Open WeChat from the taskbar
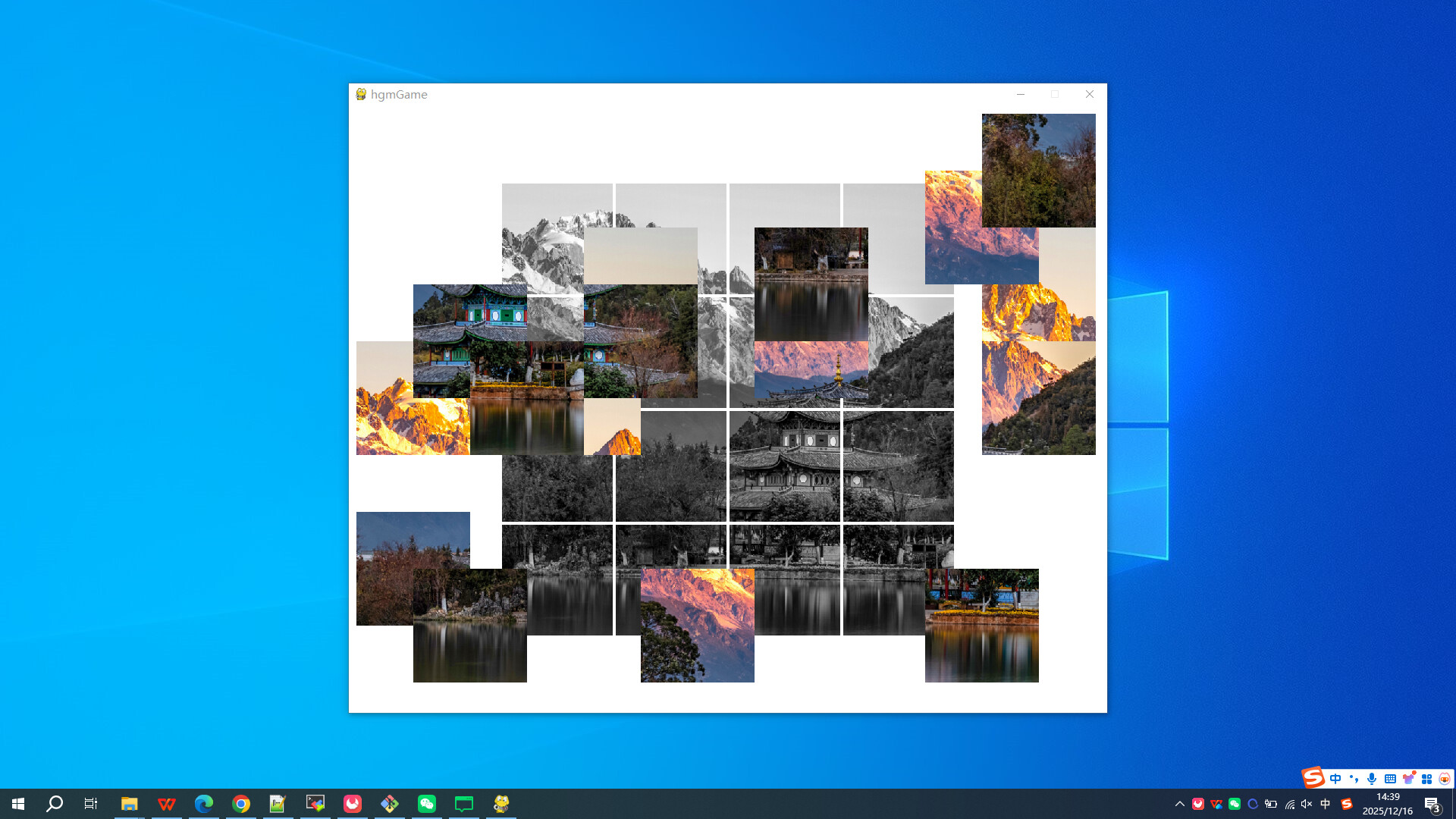The image size is (1456, 819). pos(426,803)
